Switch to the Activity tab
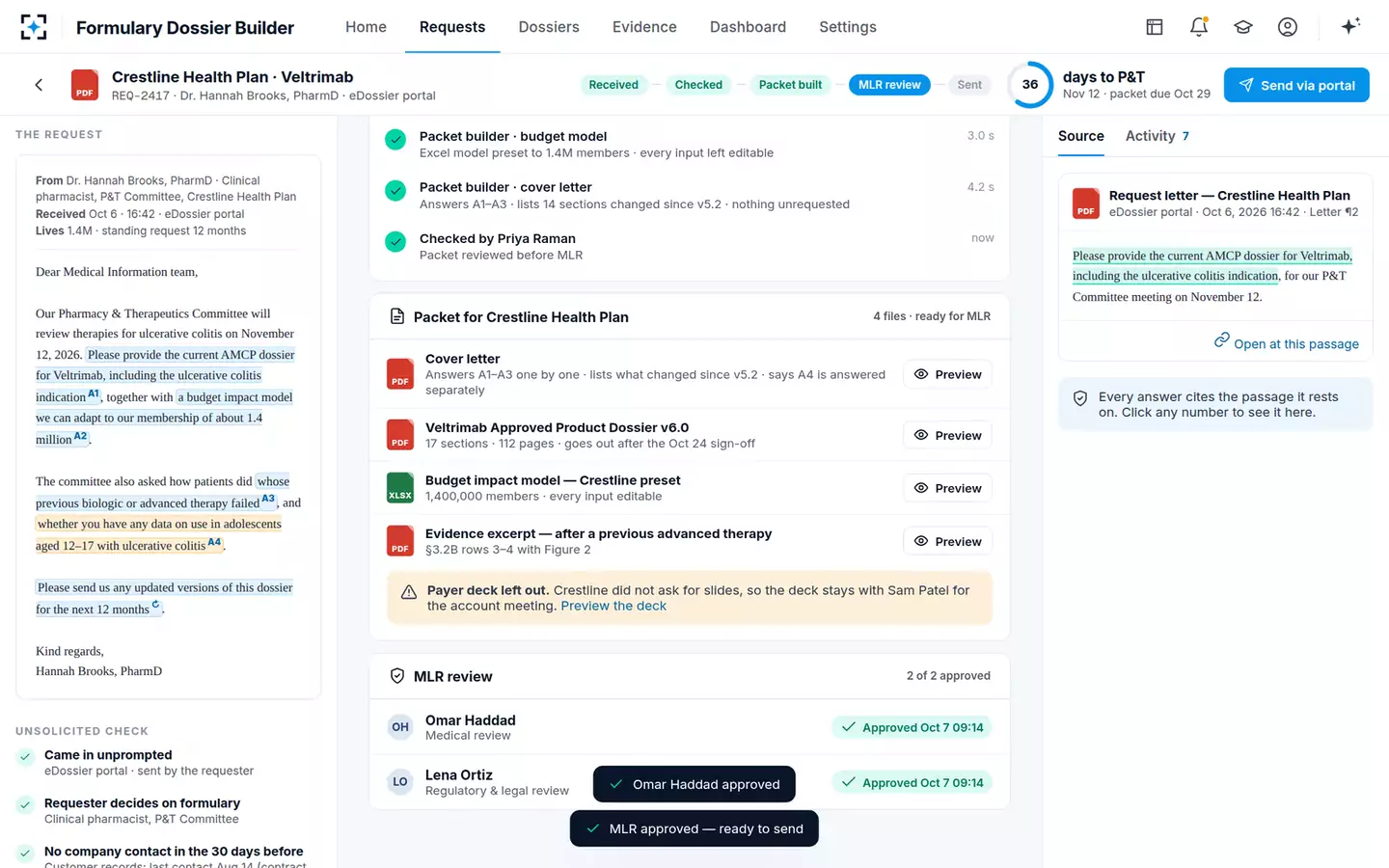Viewport: 1389px width, 868px height. pos(1157,136)
